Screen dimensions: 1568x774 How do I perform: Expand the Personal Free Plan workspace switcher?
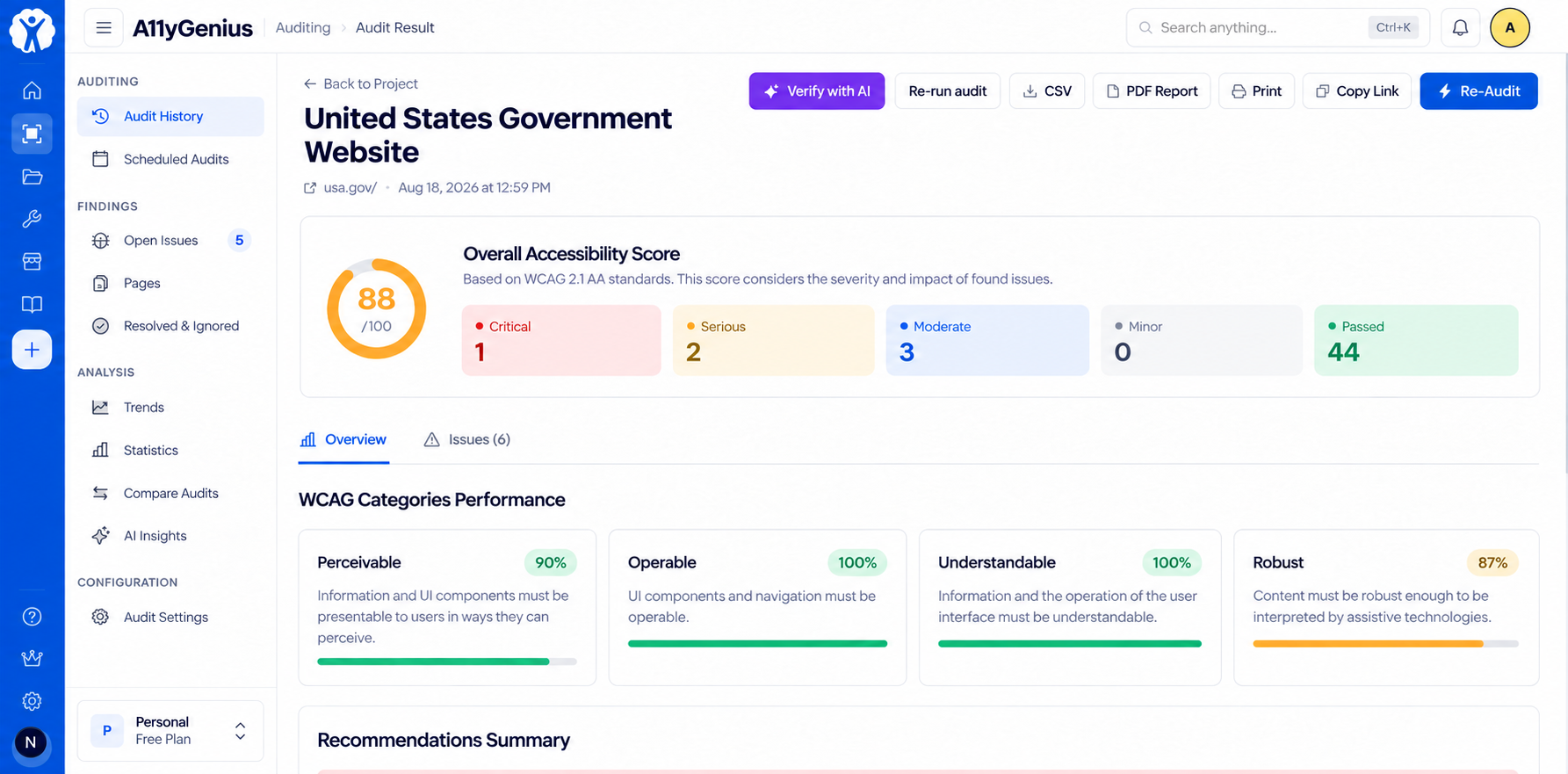(170, 731)
